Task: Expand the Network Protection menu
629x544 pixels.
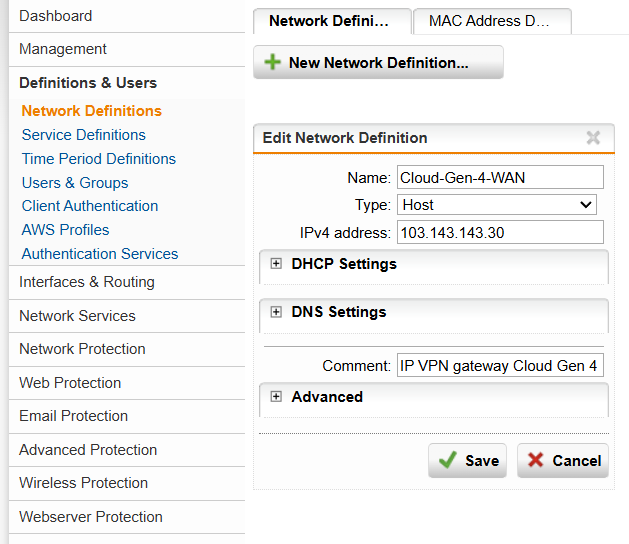Action: click(x=82, y=349)
